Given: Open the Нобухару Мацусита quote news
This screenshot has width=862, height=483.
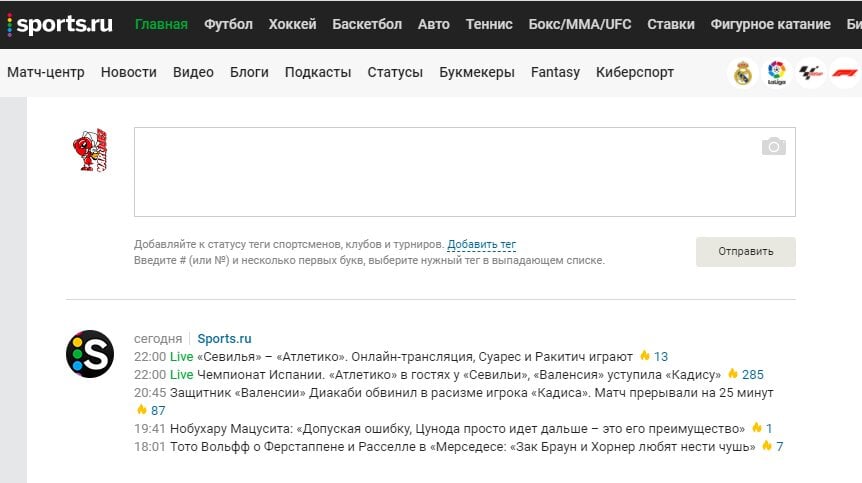Looking at the screenshot, I should [x=457, y=429].
